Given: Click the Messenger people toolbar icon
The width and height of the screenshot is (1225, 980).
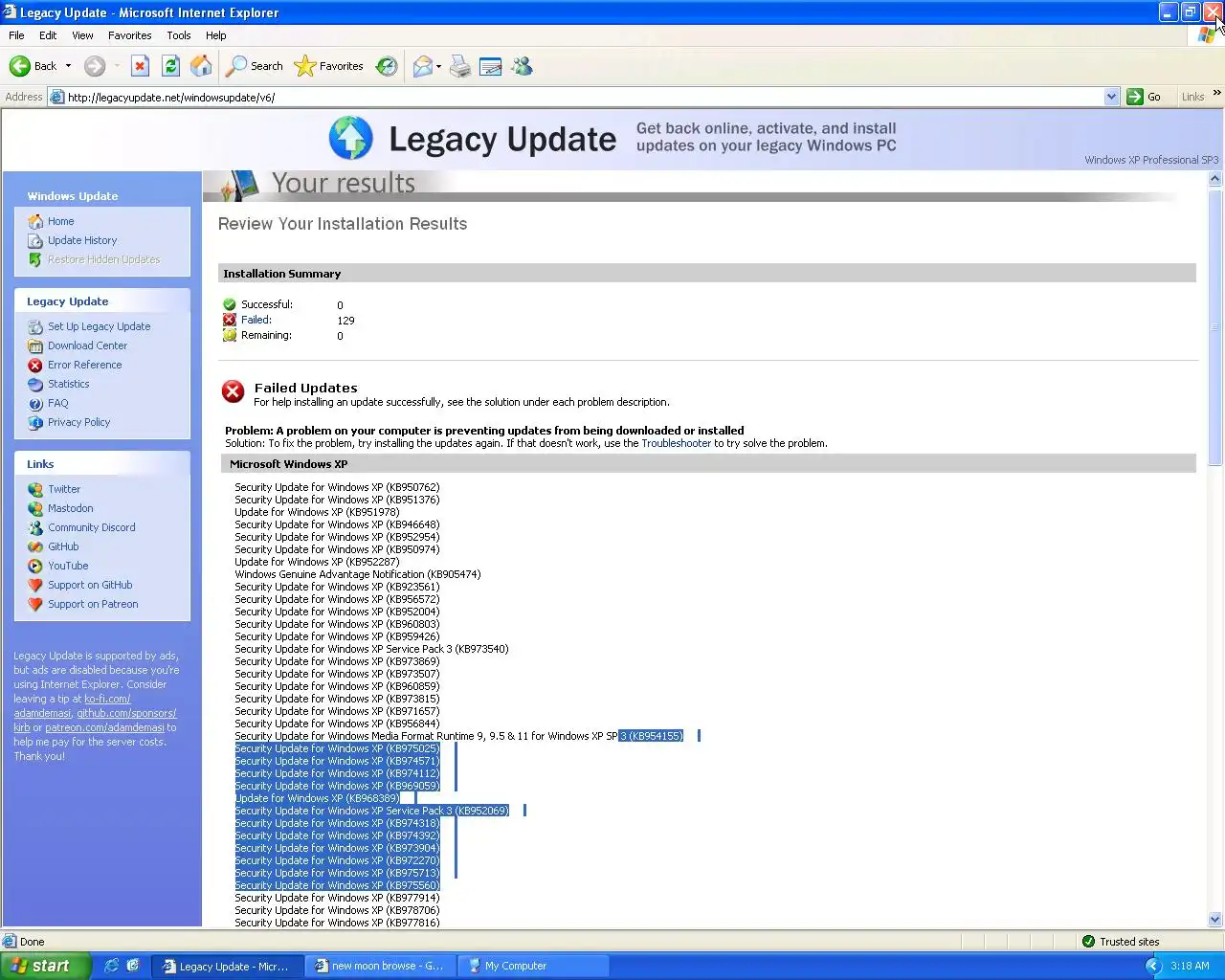Looking at the screenshot, I should point(522,66).
